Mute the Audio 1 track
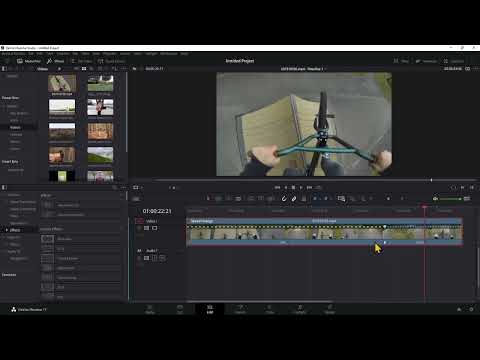Viewport: 480px width, 360px height. 162,258
